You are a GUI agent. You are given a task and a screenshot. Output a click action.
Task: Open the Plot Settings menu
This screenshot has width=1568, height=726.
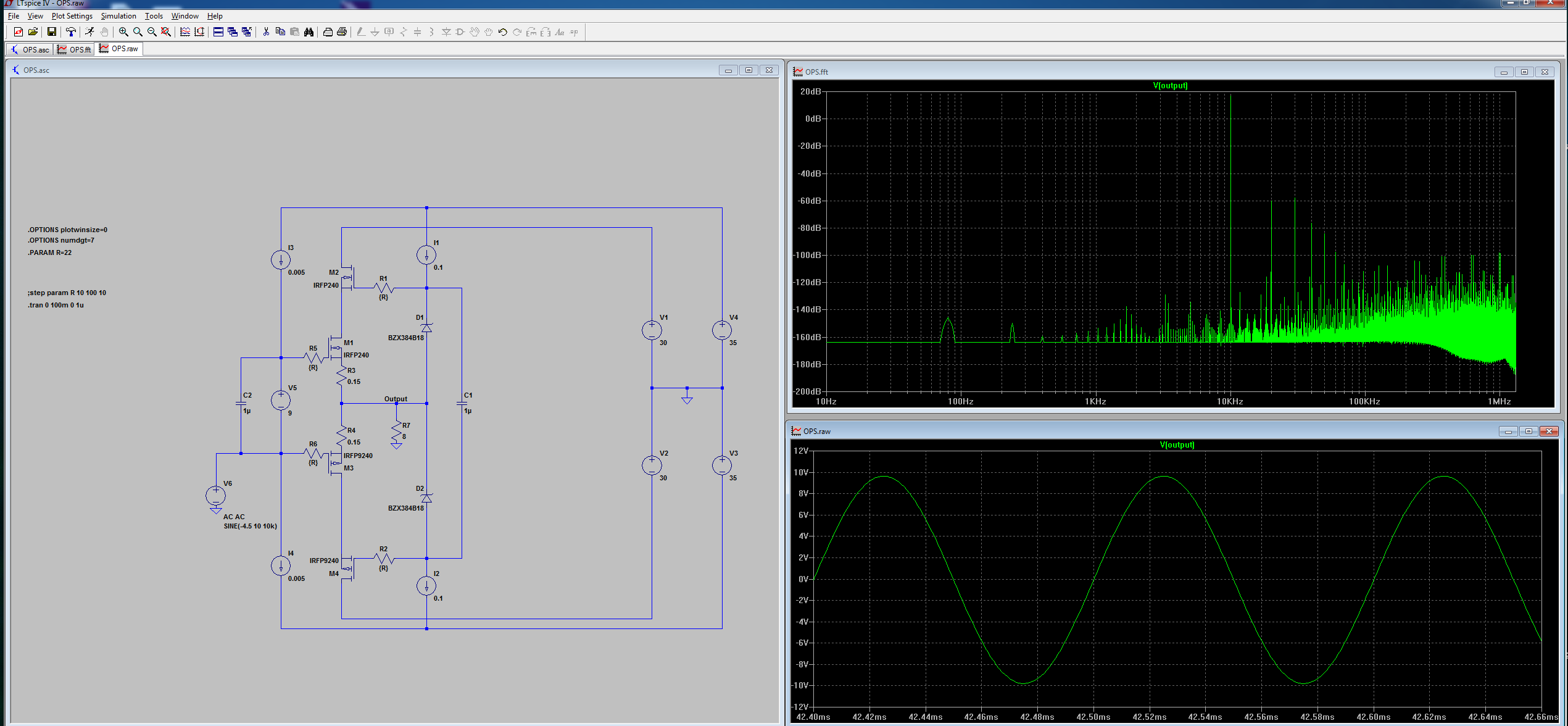[72, 16]
